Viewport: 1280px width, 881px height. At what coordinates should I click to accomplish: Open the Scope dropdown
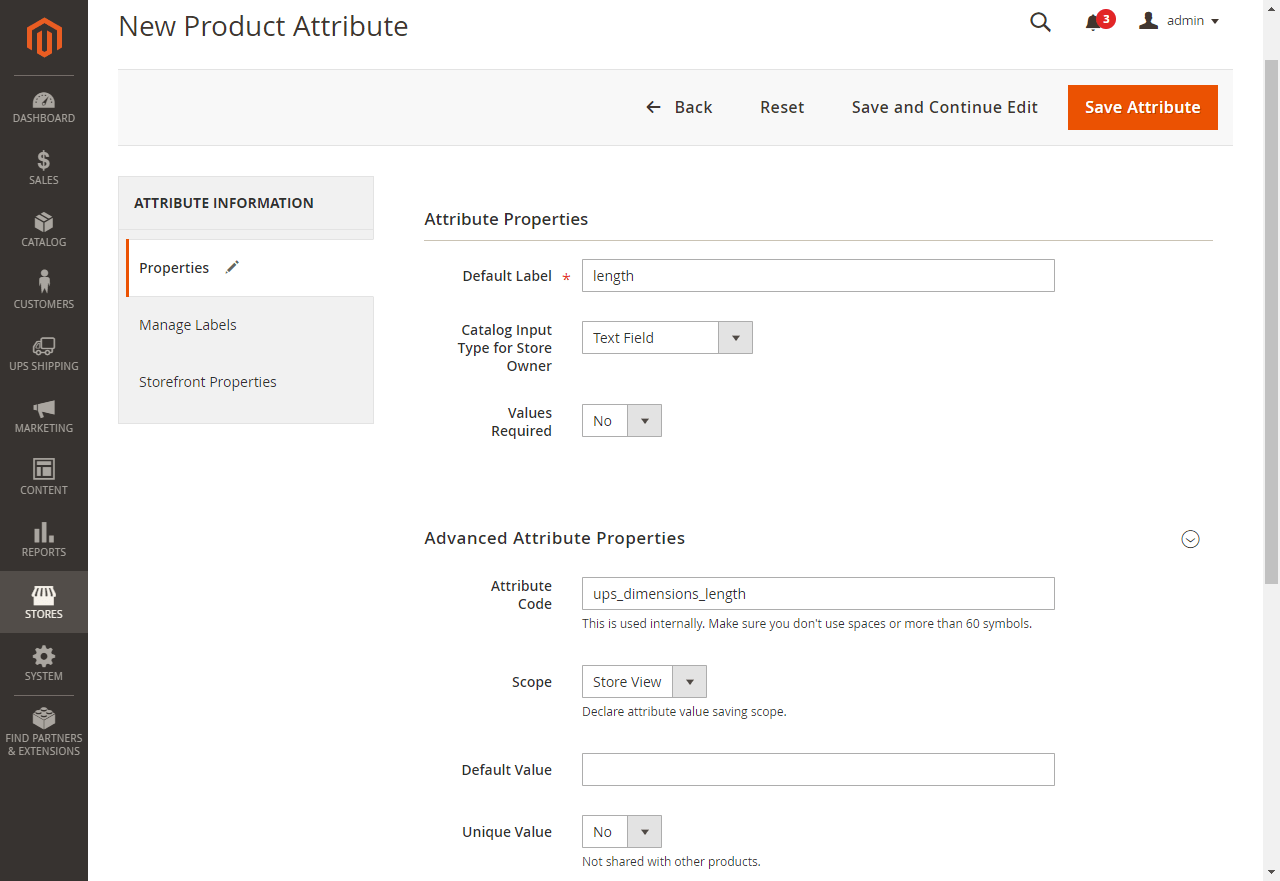pyautogui.click(x=689, y=681)
